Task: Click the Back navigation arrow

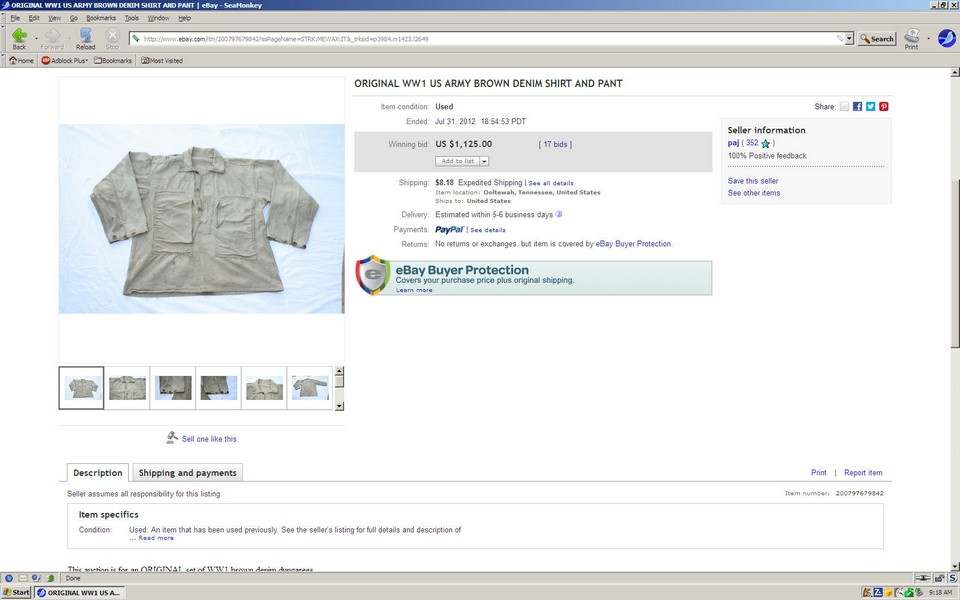Action: (19, 35)
